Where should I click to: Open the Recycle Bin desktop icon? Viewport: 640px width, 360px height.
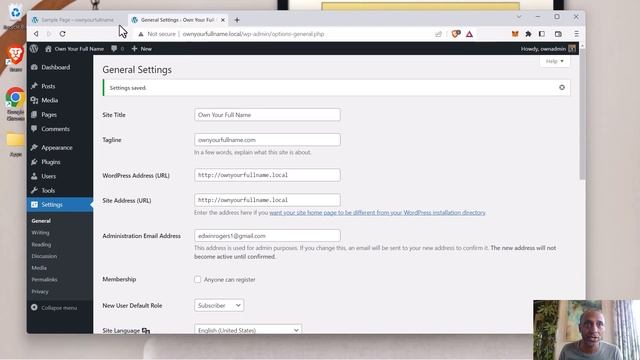15,16
